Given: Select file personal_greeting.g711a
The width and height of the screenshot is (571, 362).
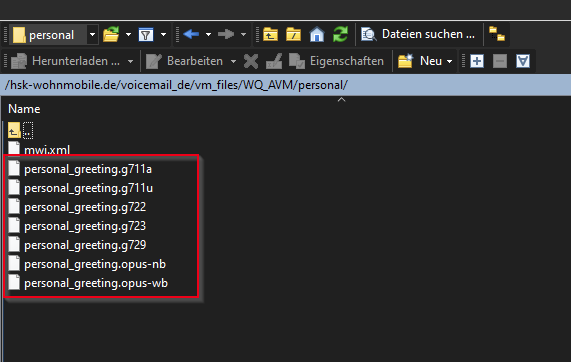Looking at the screenshot, I should [x=80, y=169].
